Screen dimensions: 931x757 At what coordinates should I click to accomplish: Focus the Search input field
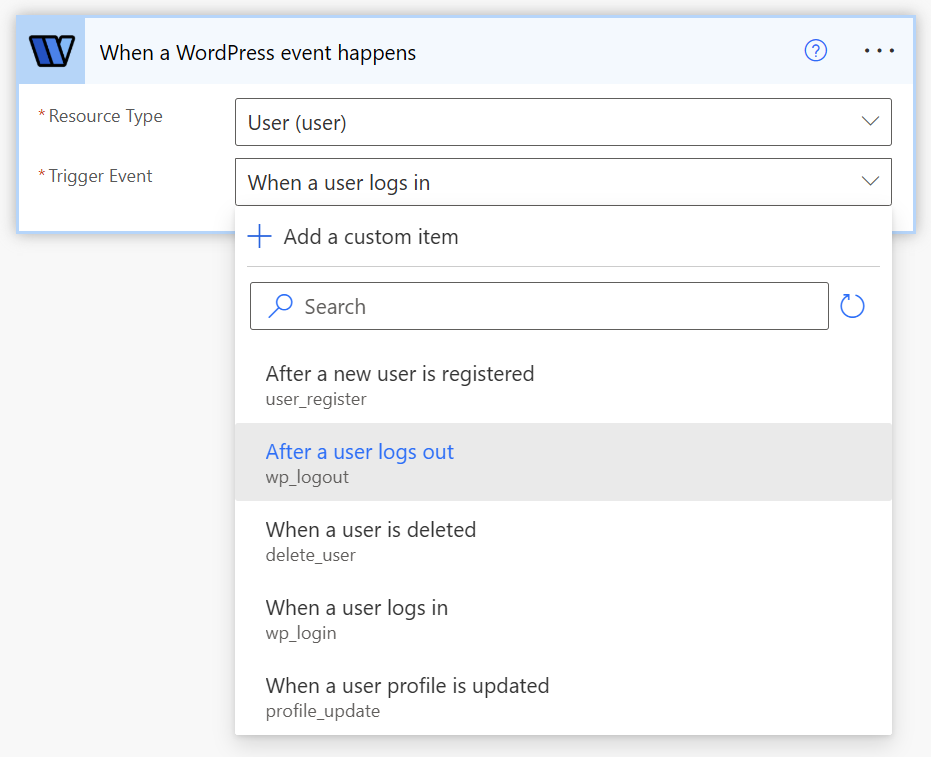point(539,306)
